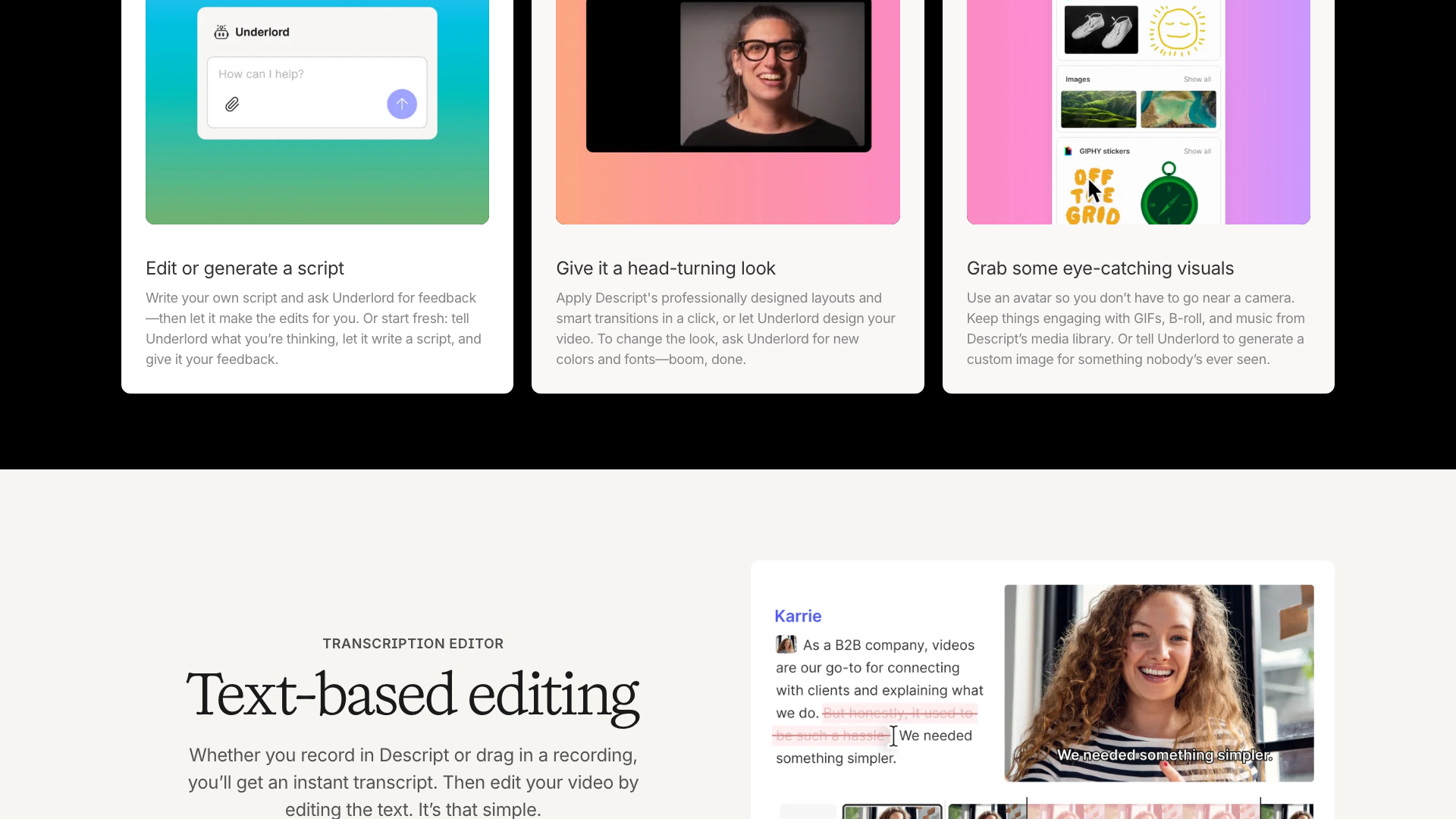Click Karrie's speaker avatar icon in the transcript
The image size is (1456, 819).
[x=786, y=644]
